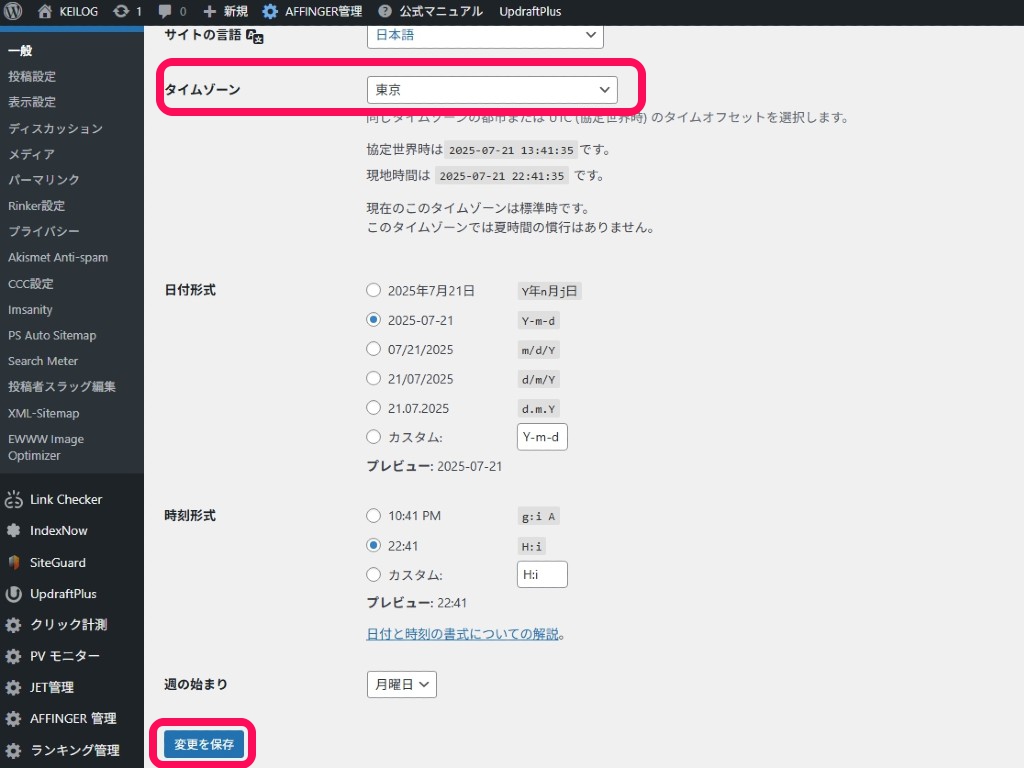Open the comments bubble icon
The height and width of the screenshot is (768, 1024).
(165, 11)
